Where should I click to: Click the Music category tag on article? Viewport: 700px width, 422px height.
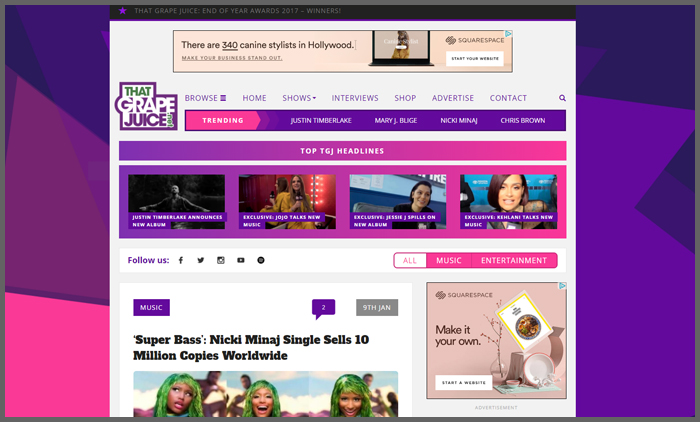[151, 308]
